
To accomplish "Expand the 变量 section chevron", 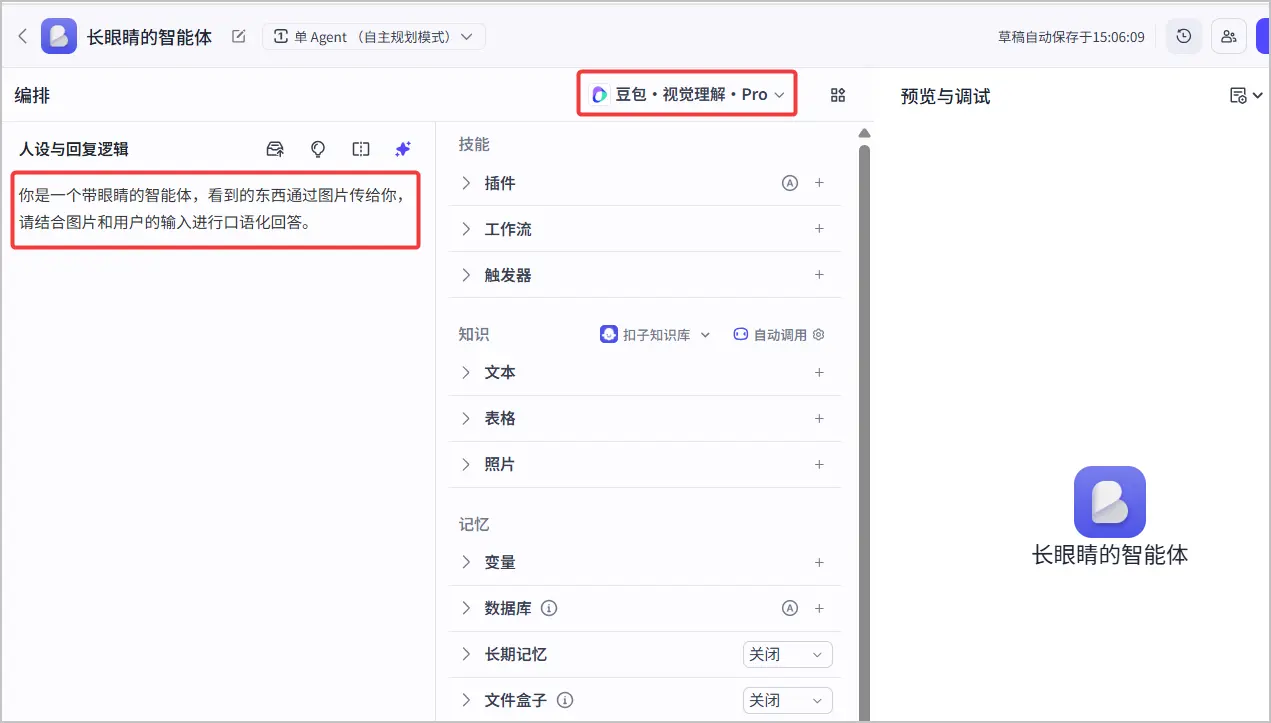I will (x=466, y=562).
